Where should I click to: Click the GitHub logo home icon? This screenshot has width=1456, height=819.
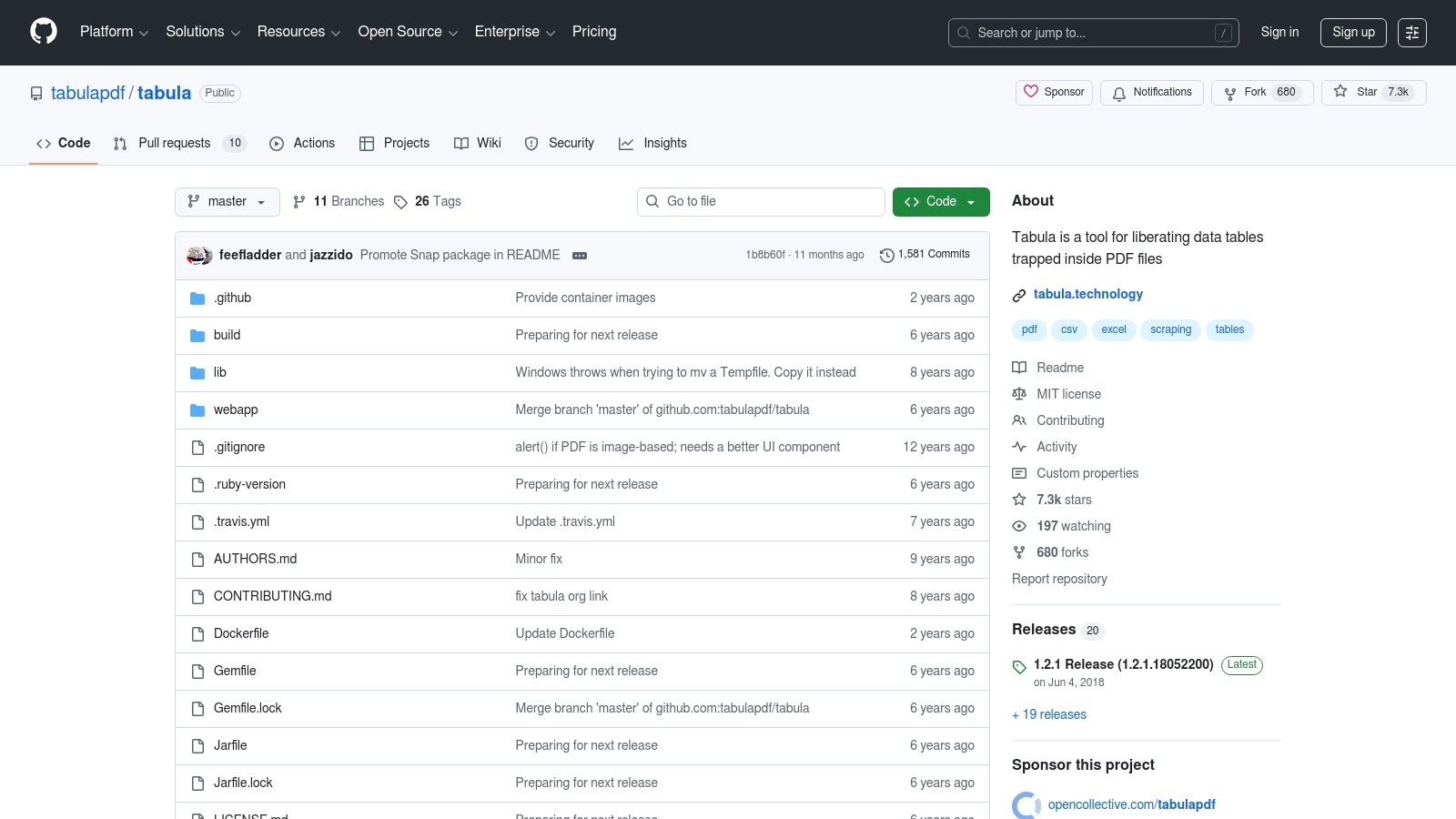(x=43, y=31)
